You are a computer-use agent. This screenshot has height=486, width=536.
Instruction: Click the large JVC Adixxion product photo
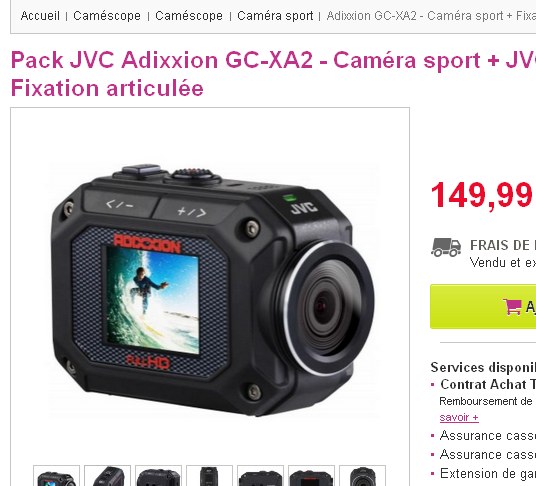210,289
